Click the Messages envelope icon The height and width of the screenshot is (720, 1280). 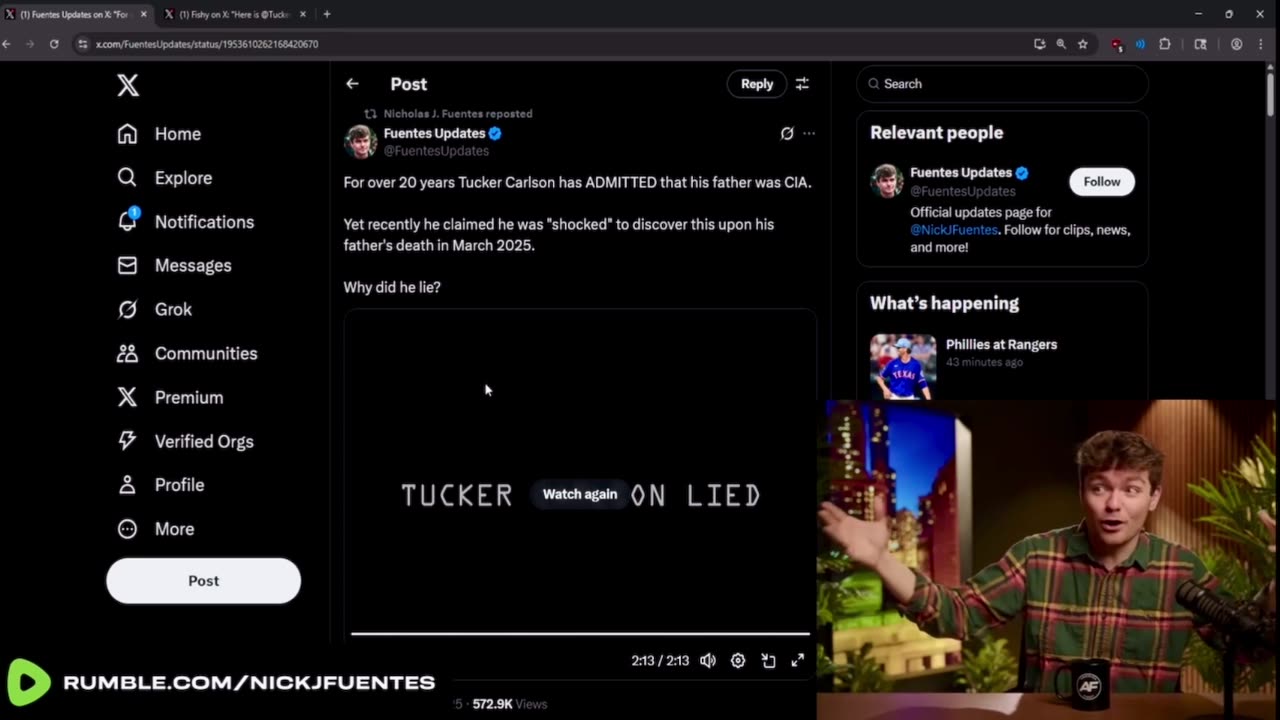click(127, 266)
